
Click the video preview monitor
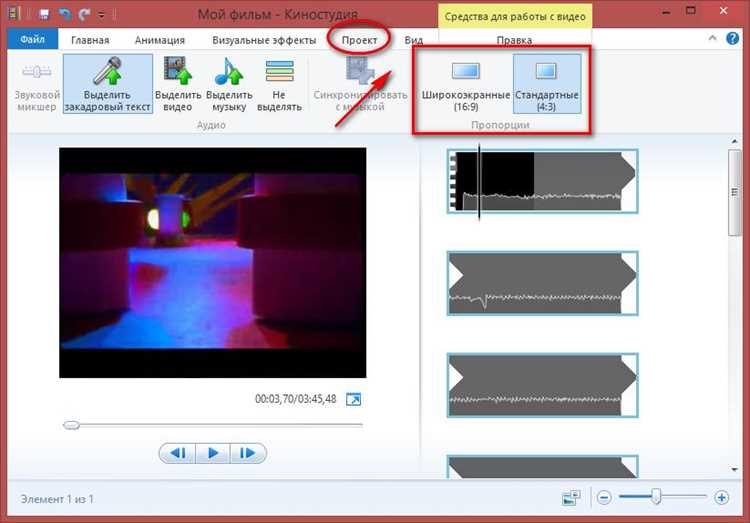point(213,263)
